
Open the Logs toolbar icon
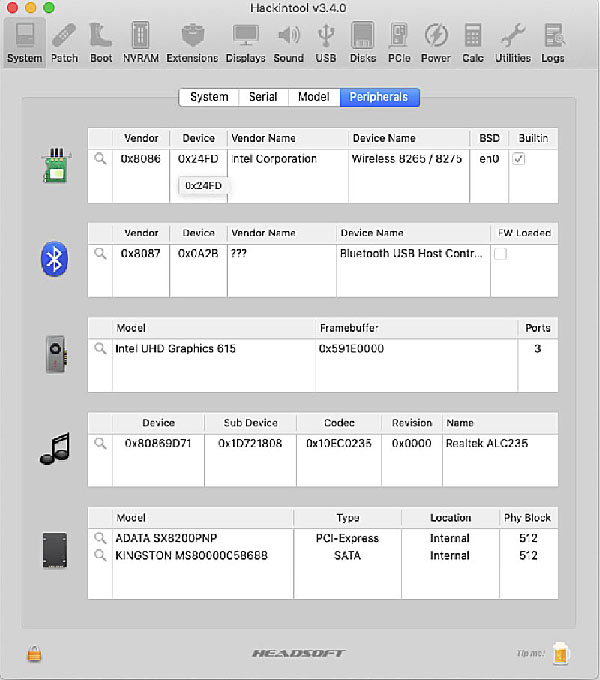[553, 42]
